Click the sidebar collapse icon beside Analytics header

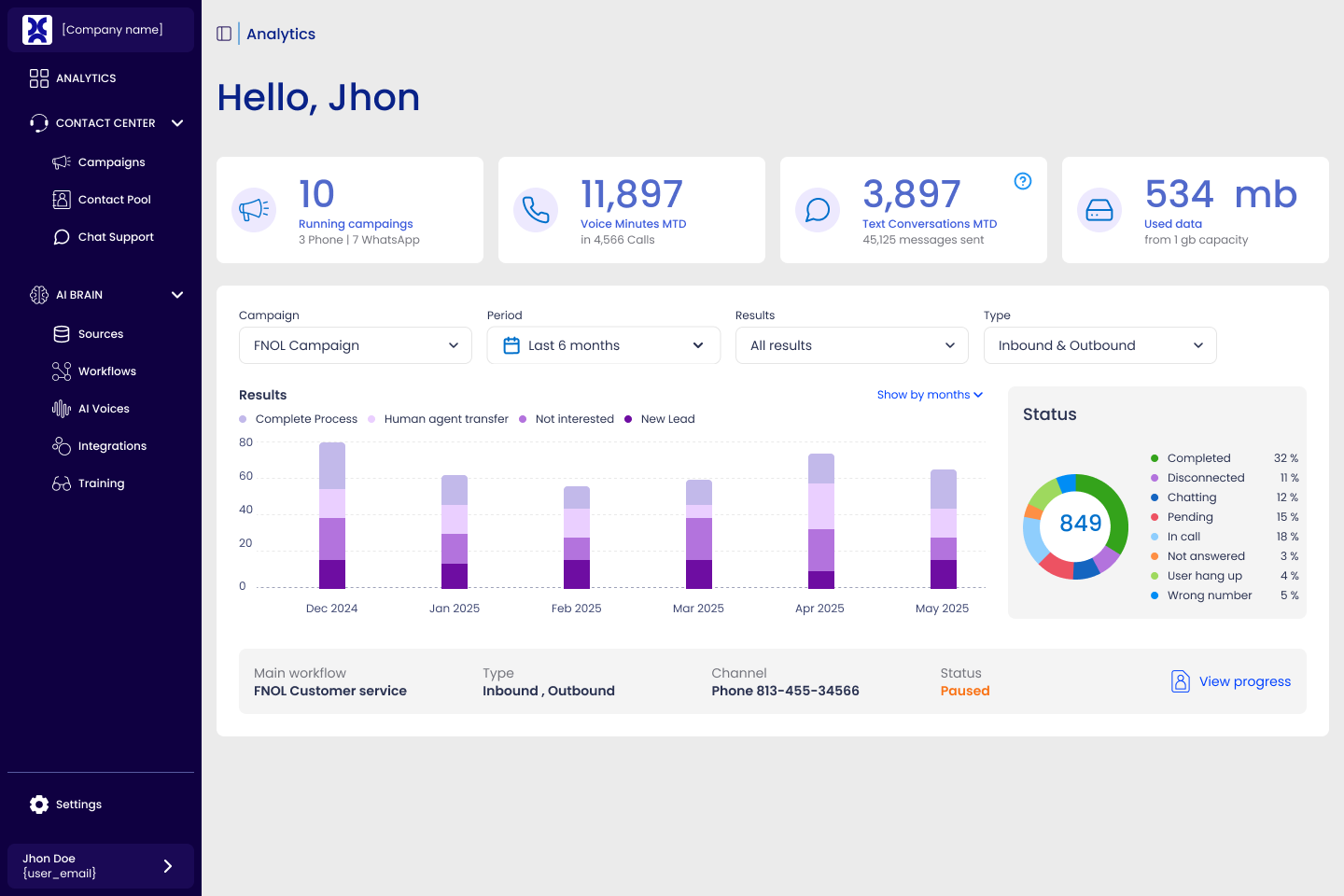[x=223, y=34]
